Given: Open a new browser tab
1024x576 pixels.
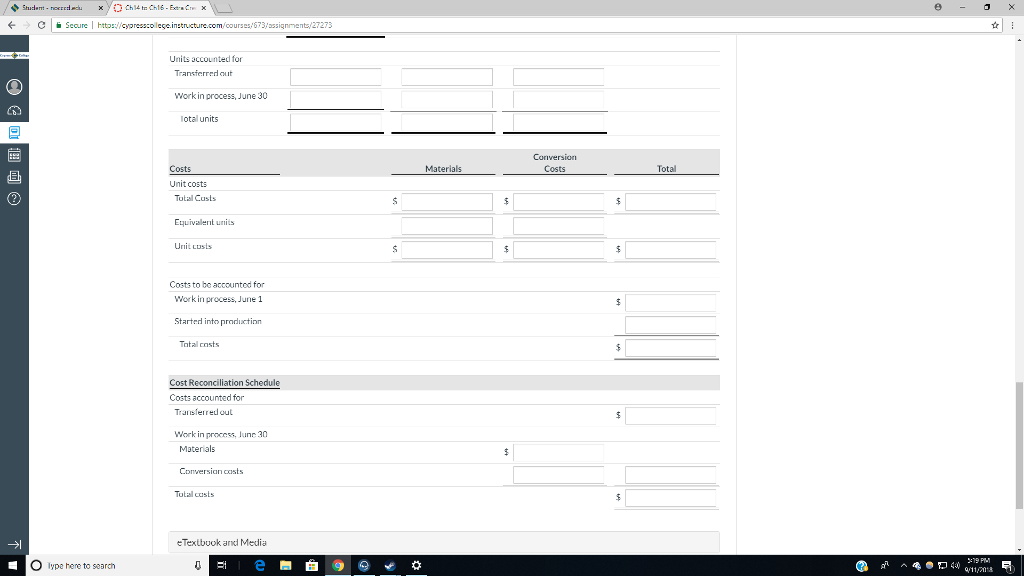Looking at the screenshot, I should (223, 8).
